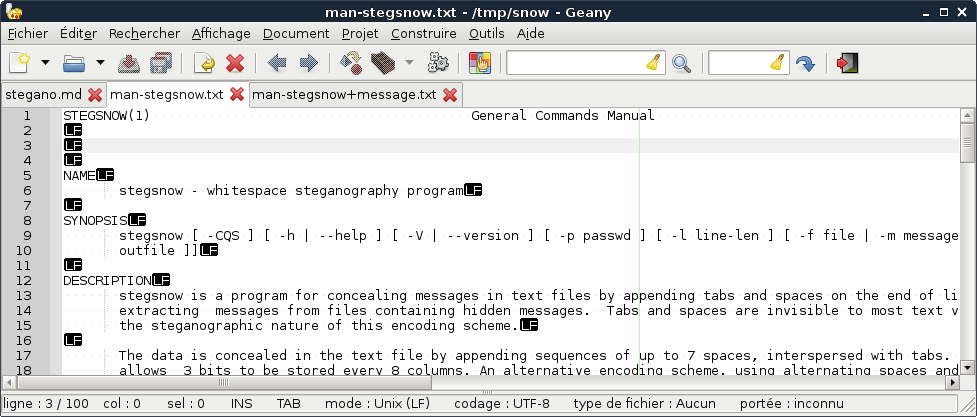Click the vertical scrollbar down arrow
This screenshot has width=977, height=417.
point(967,367)
